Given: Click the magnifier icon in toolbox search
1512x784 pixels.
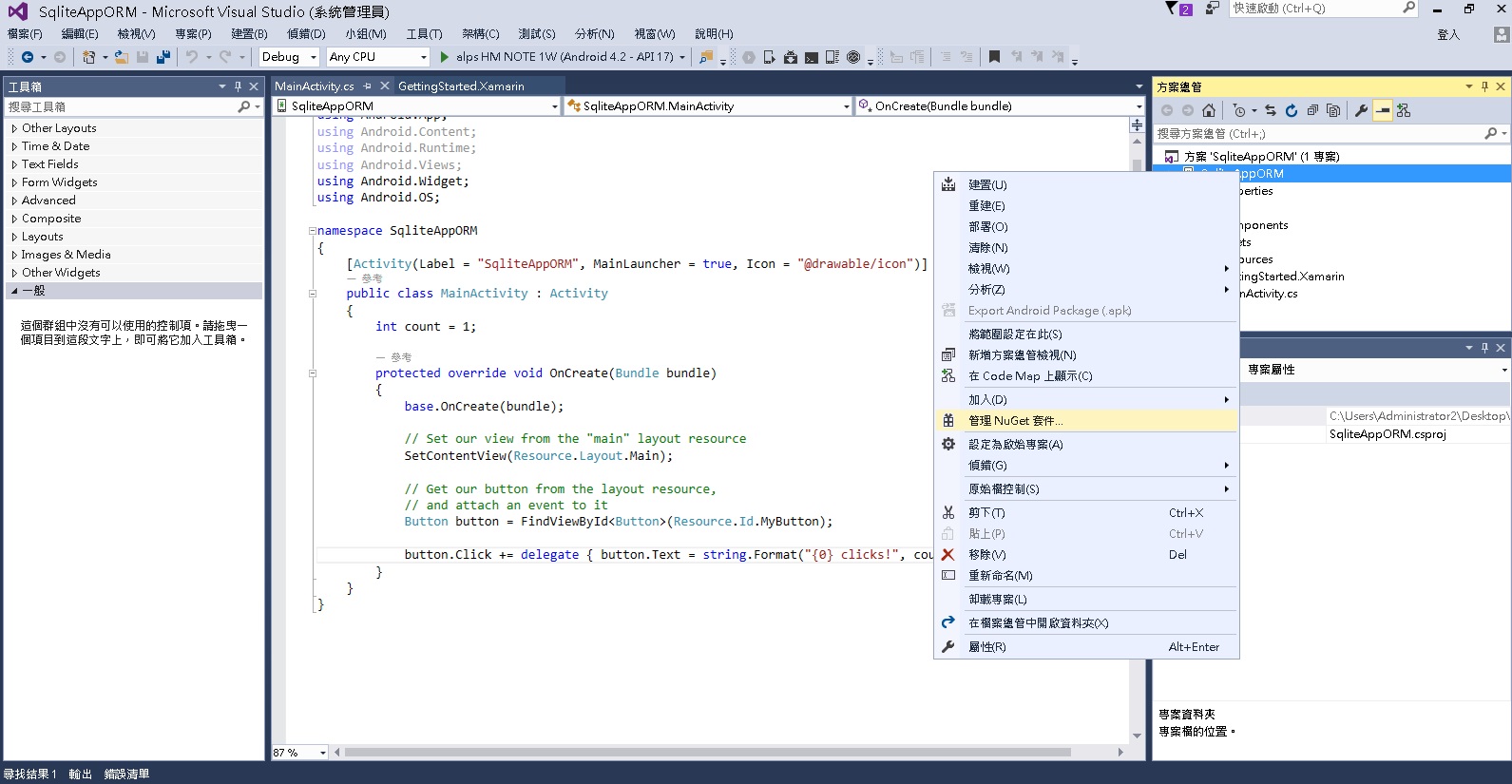Looking at the screenshot, I should point(244,106).
